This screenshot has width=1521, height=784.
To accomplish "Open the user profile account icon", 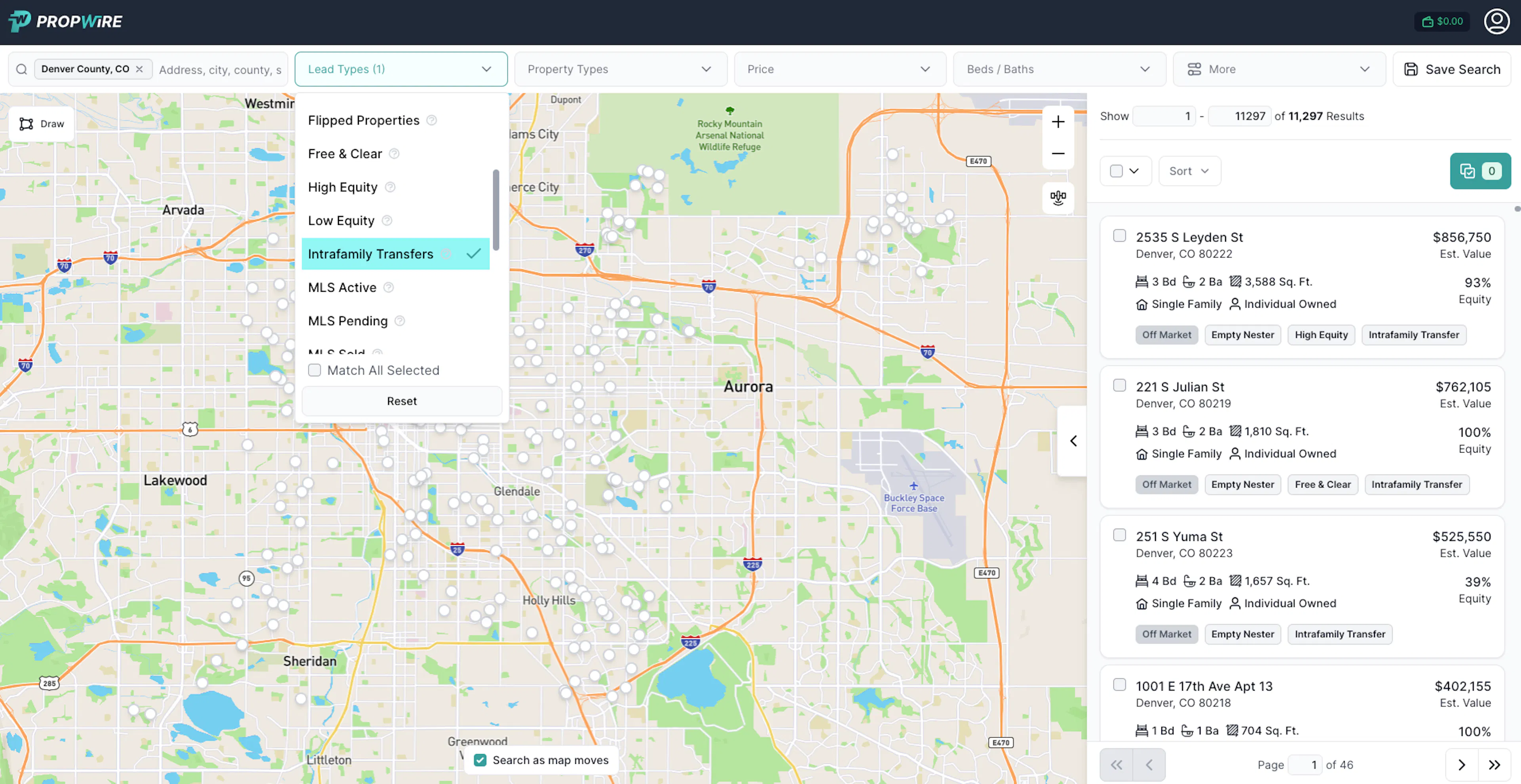I will point(1496,22).
